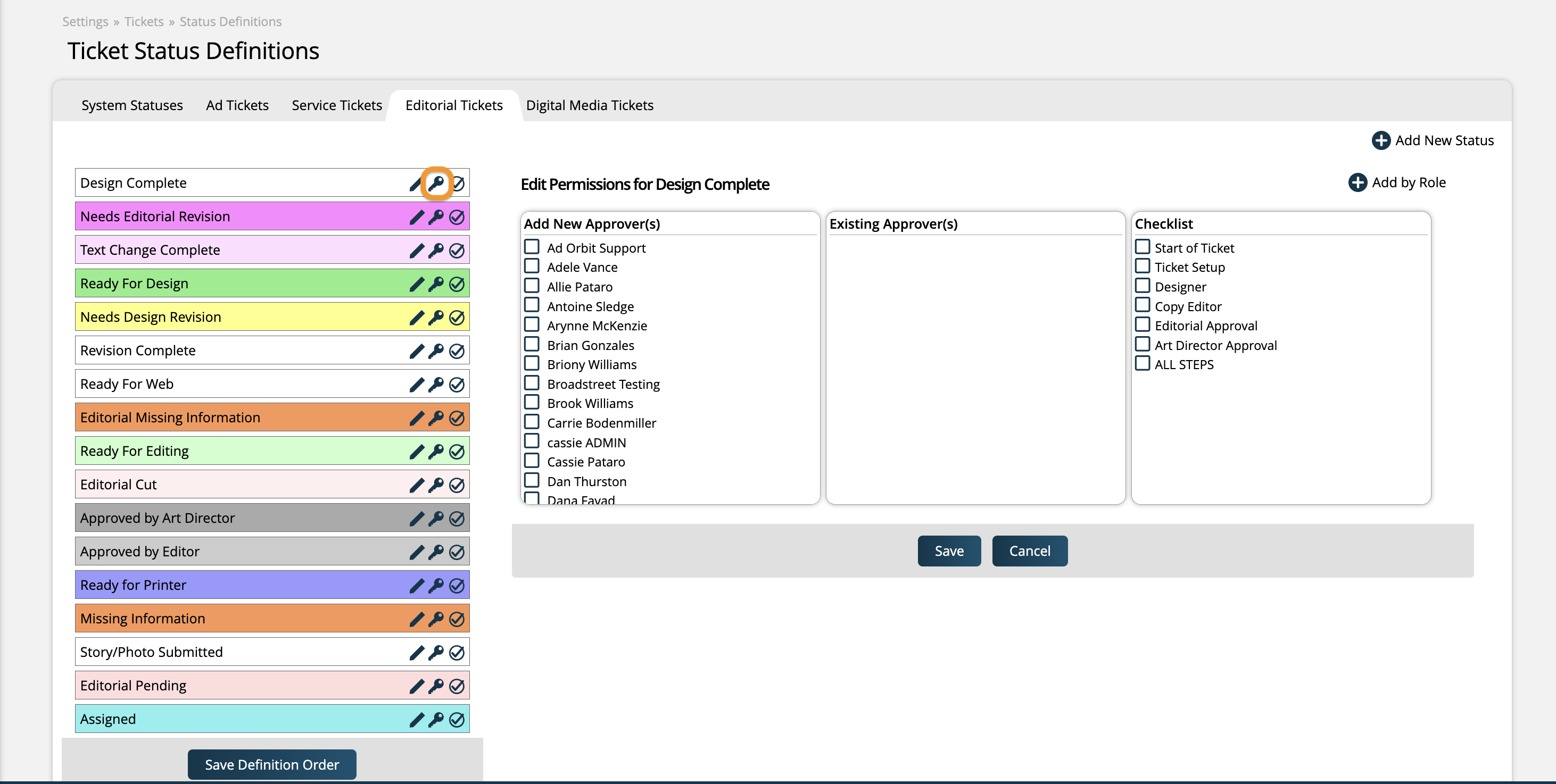Click pencil edit icon for Needs Editorial Revision

point(416,216)
